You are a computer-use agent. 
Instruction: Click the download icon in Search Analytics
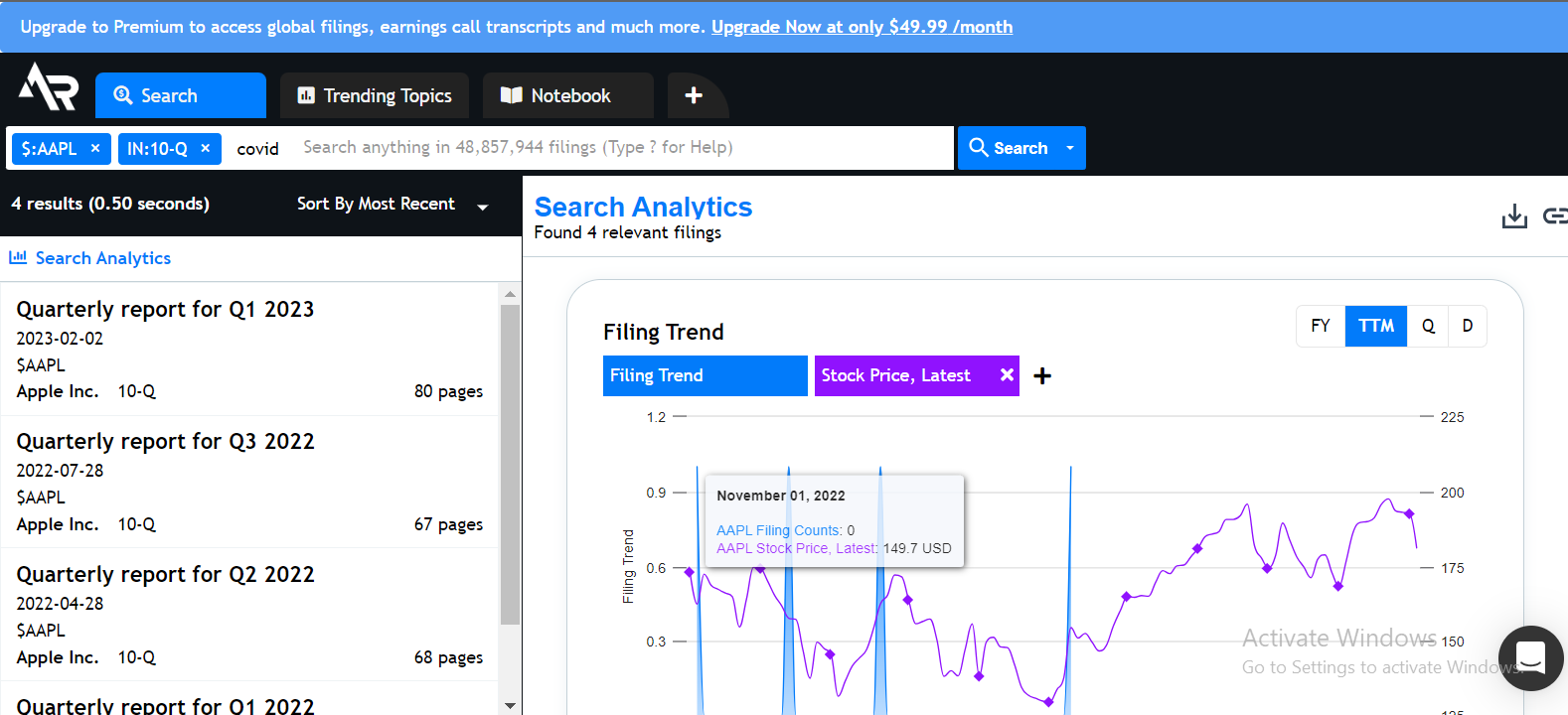1514,215
